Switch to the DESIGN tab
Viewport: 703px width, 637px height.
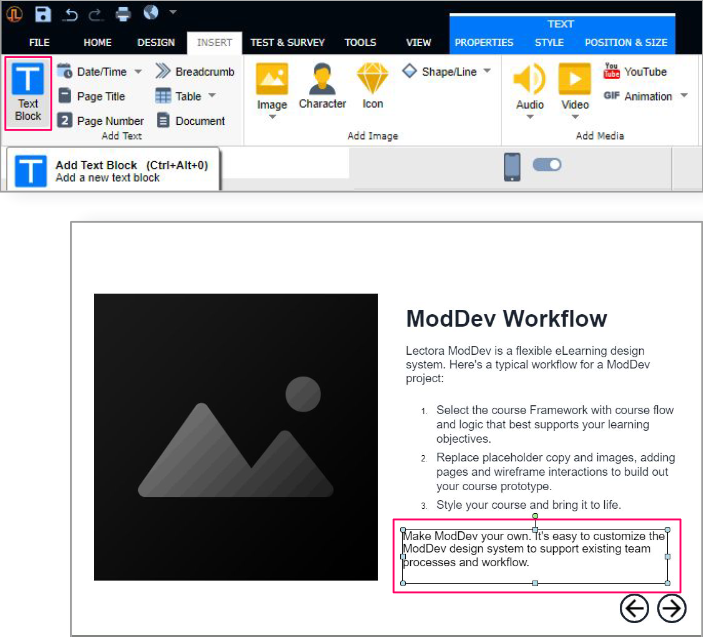pyautogui.click(x=155, y=43)
